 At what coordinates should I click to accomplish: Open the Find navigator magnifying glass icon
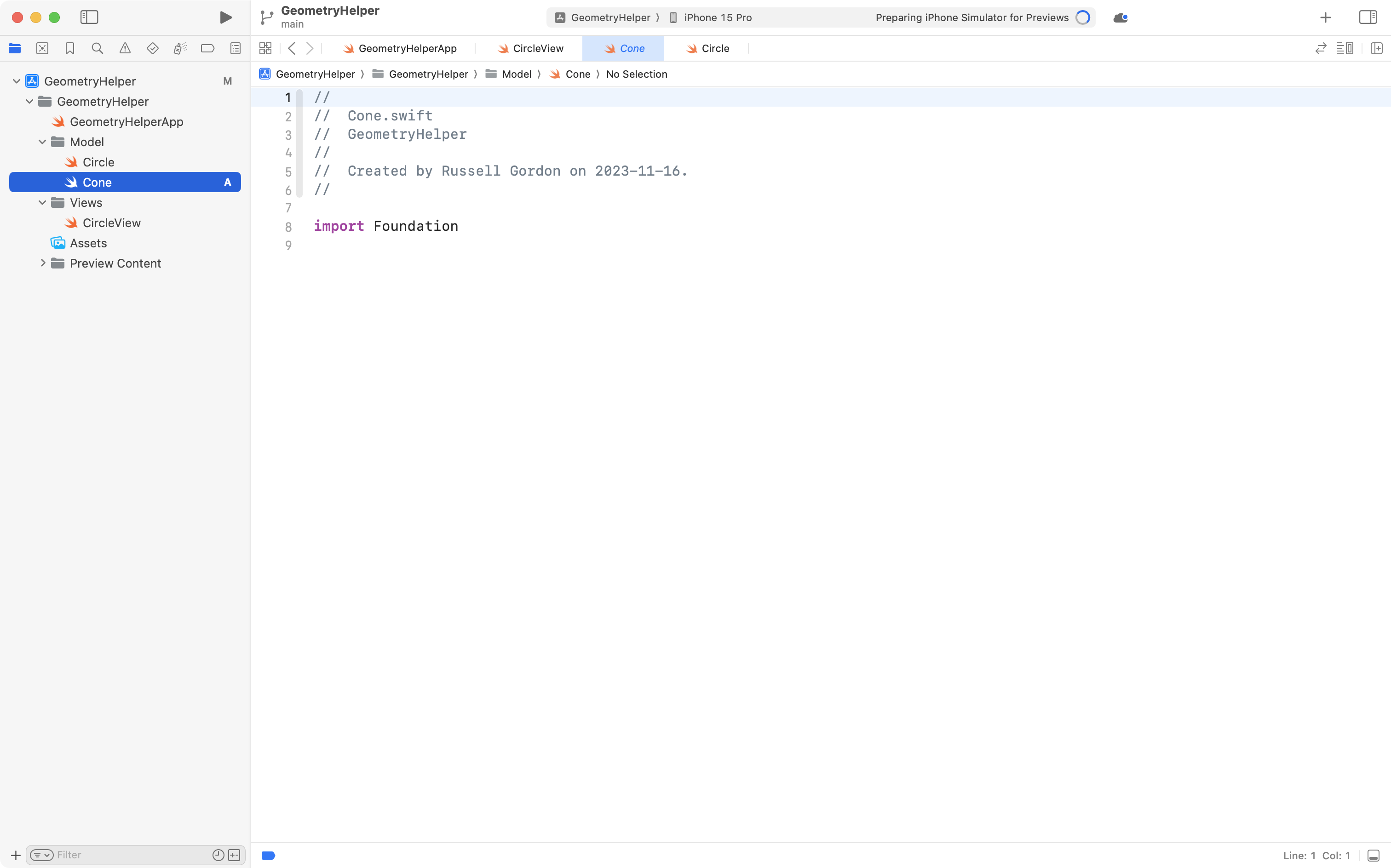pyautogui.click(x=97, y=48)
